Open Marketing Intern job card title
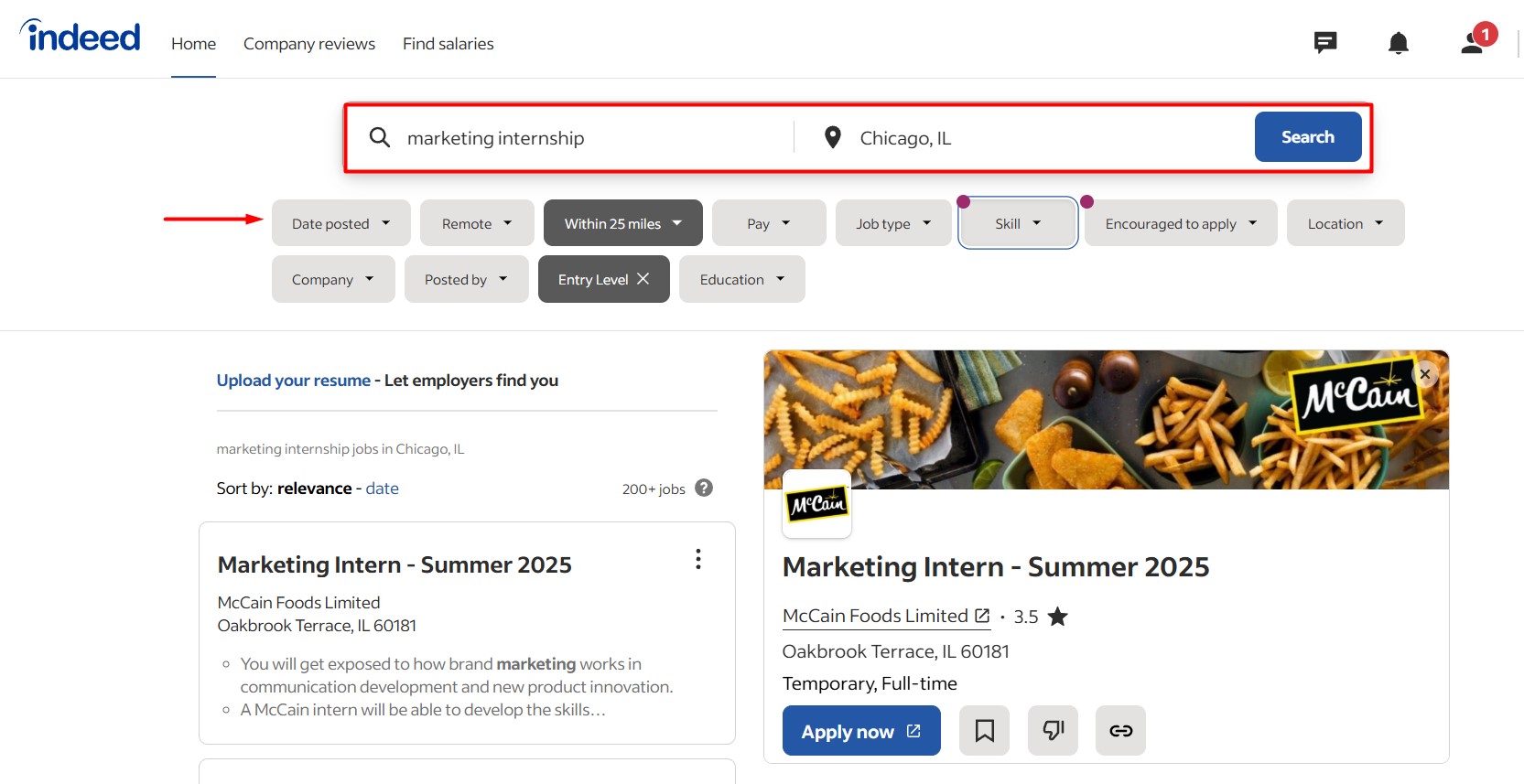 [x=395, y=564]
